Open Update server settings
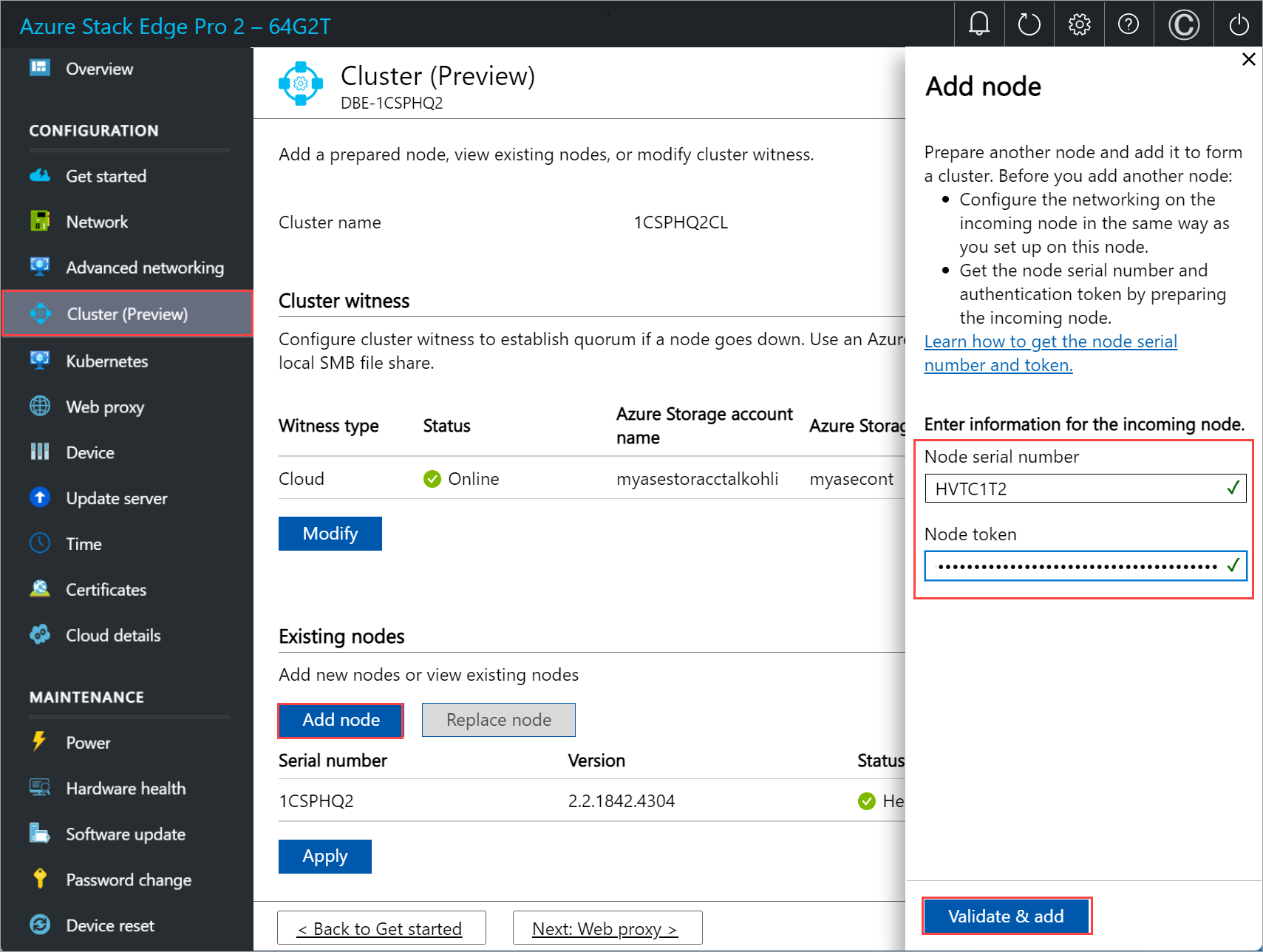This screenshot has width=1263, height=952. tap(117, 497)
